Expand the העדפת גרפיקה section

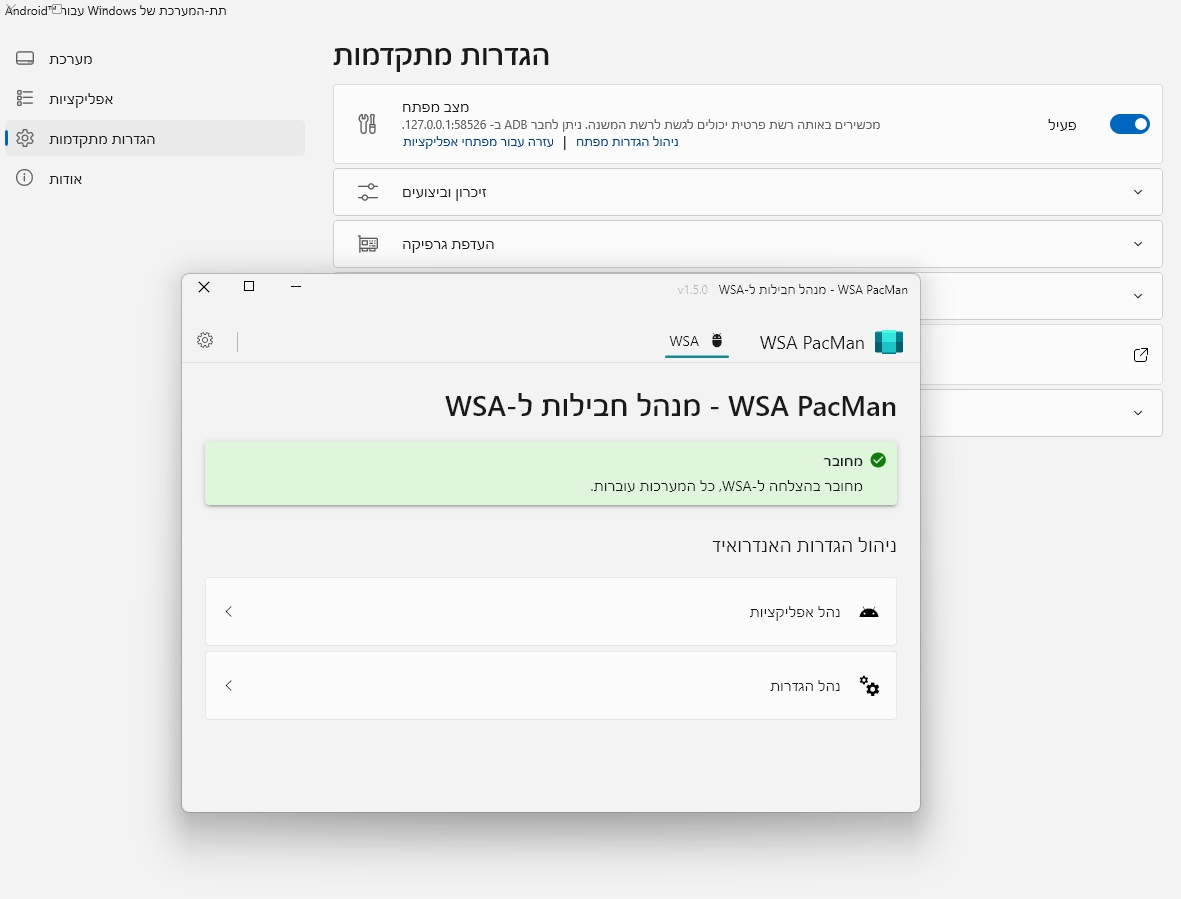[x=747, y=244]
